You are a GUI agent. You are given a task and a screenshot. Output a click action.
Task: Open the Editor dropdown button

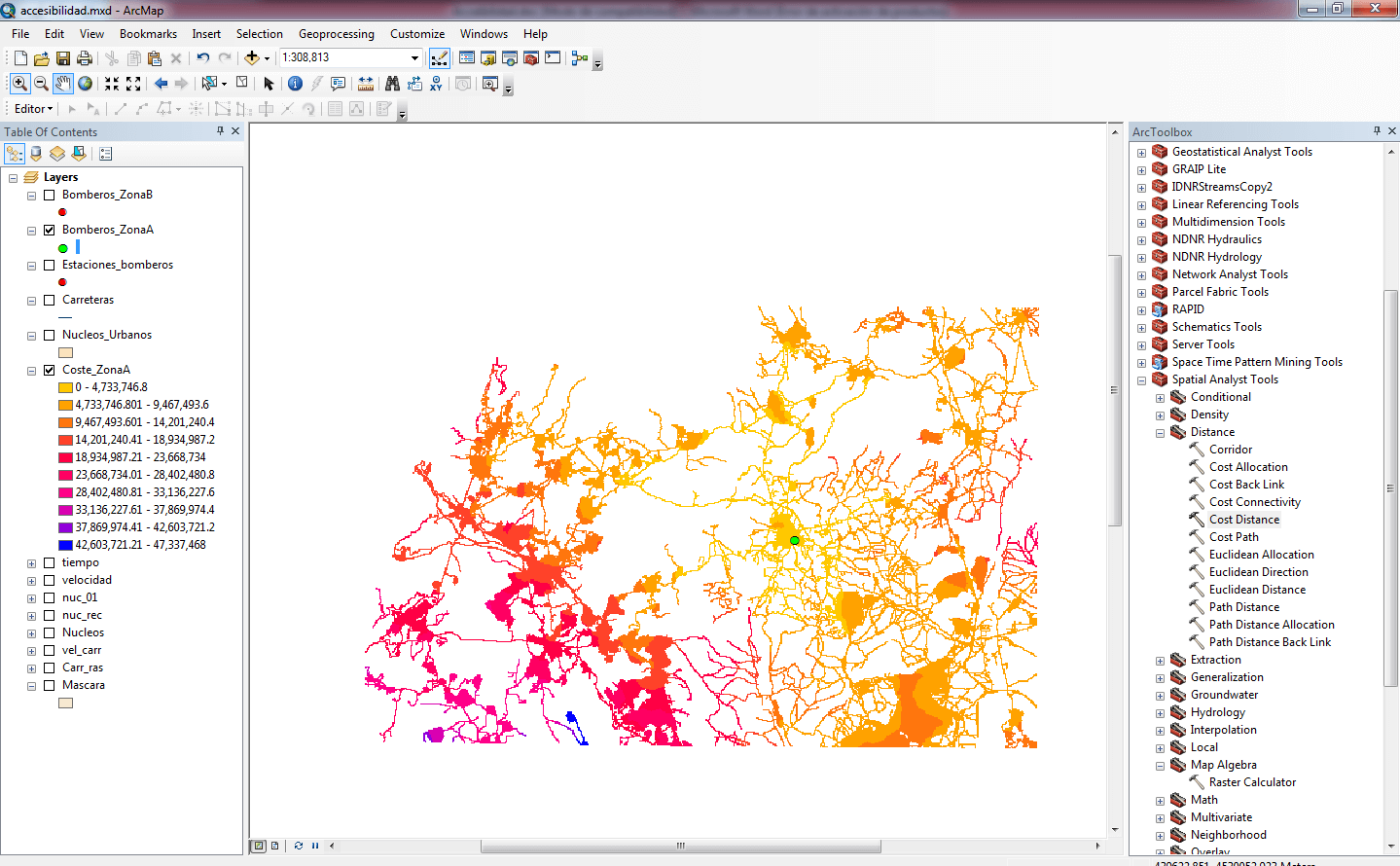pos(34,109)
